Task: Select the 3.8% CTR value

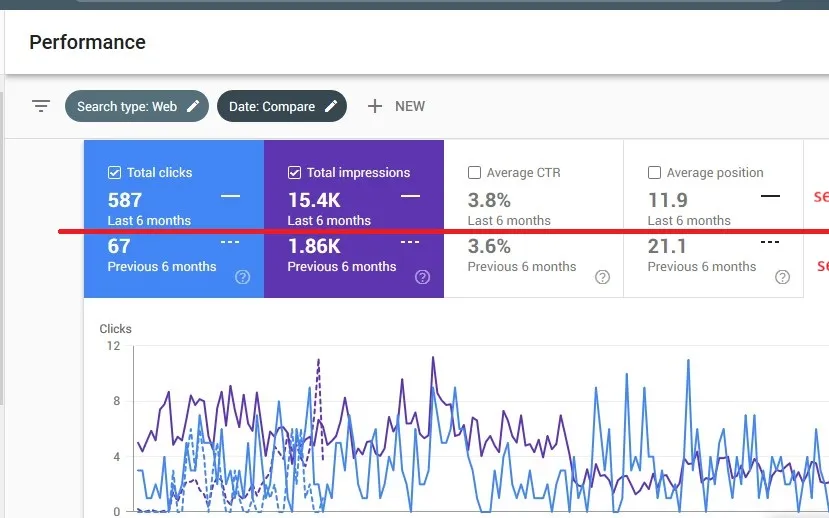Action: [489, 200]
